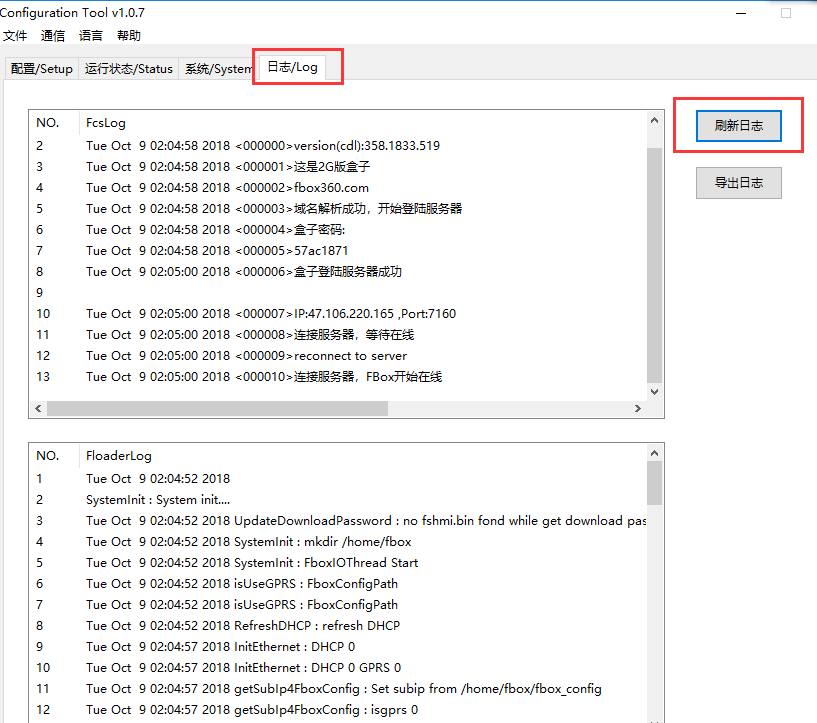Click FcsLog scroll left arrow

38,408
